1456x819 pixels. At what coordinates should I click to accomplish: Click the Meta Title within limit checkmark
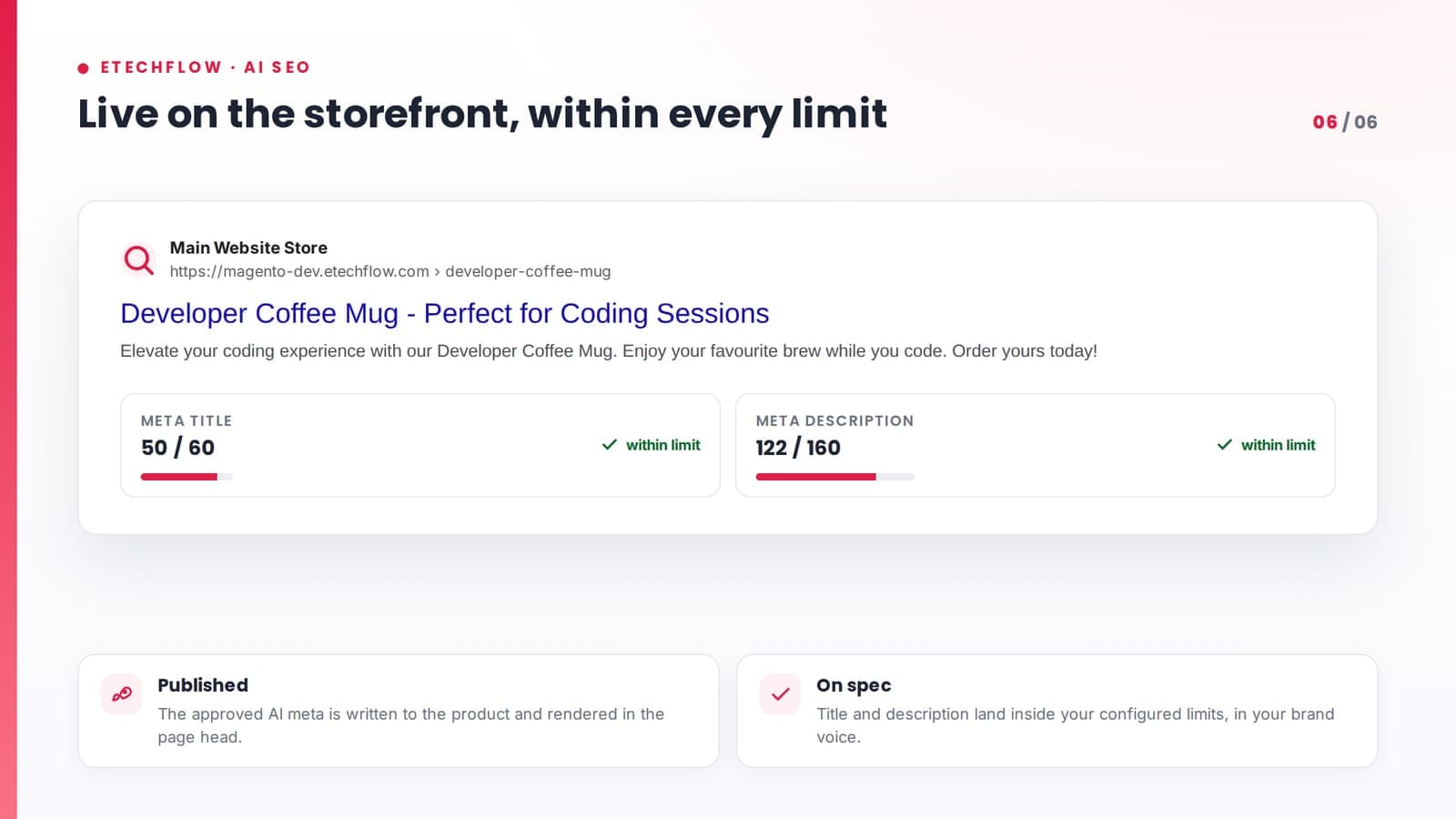[x=610, y=445]
